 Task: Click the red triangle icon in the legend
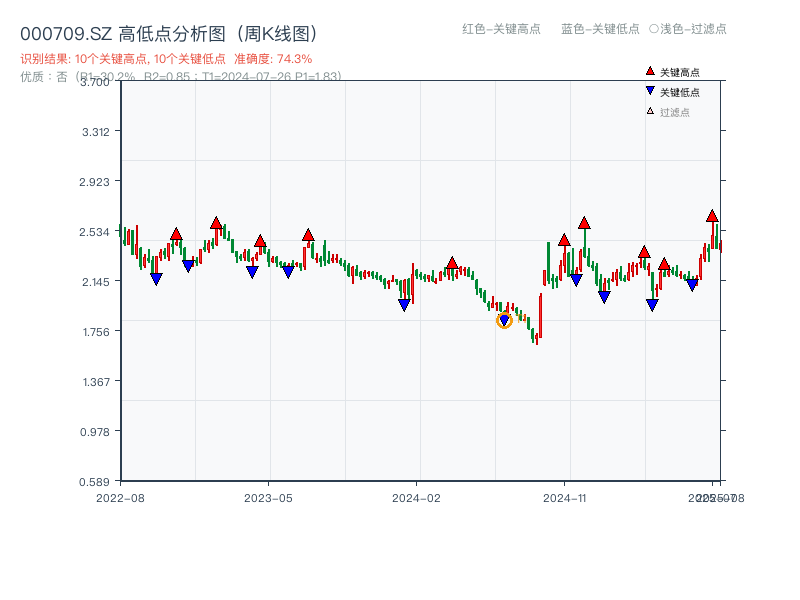pos(650,71)
